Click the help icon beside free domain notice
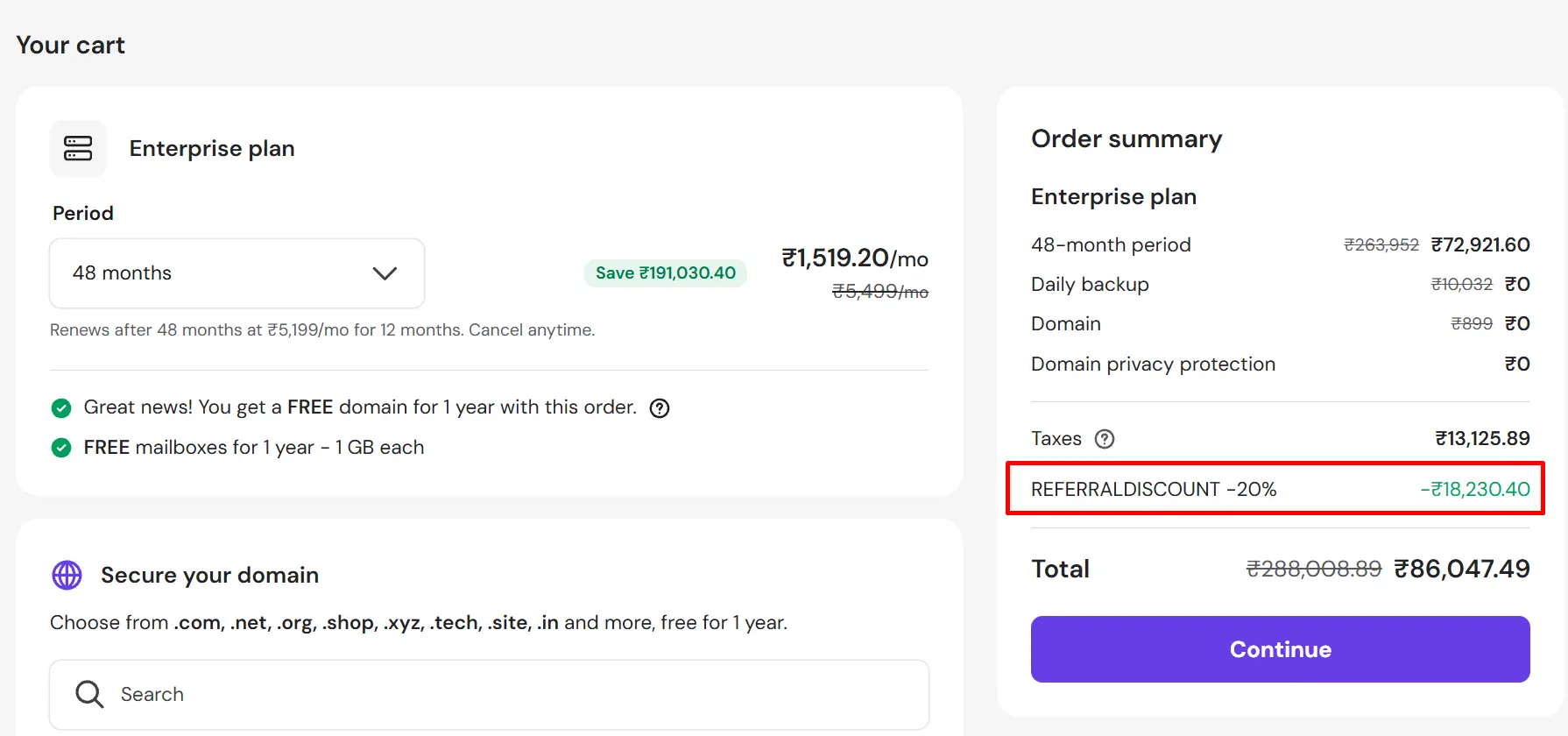 (x=660, y=408)
